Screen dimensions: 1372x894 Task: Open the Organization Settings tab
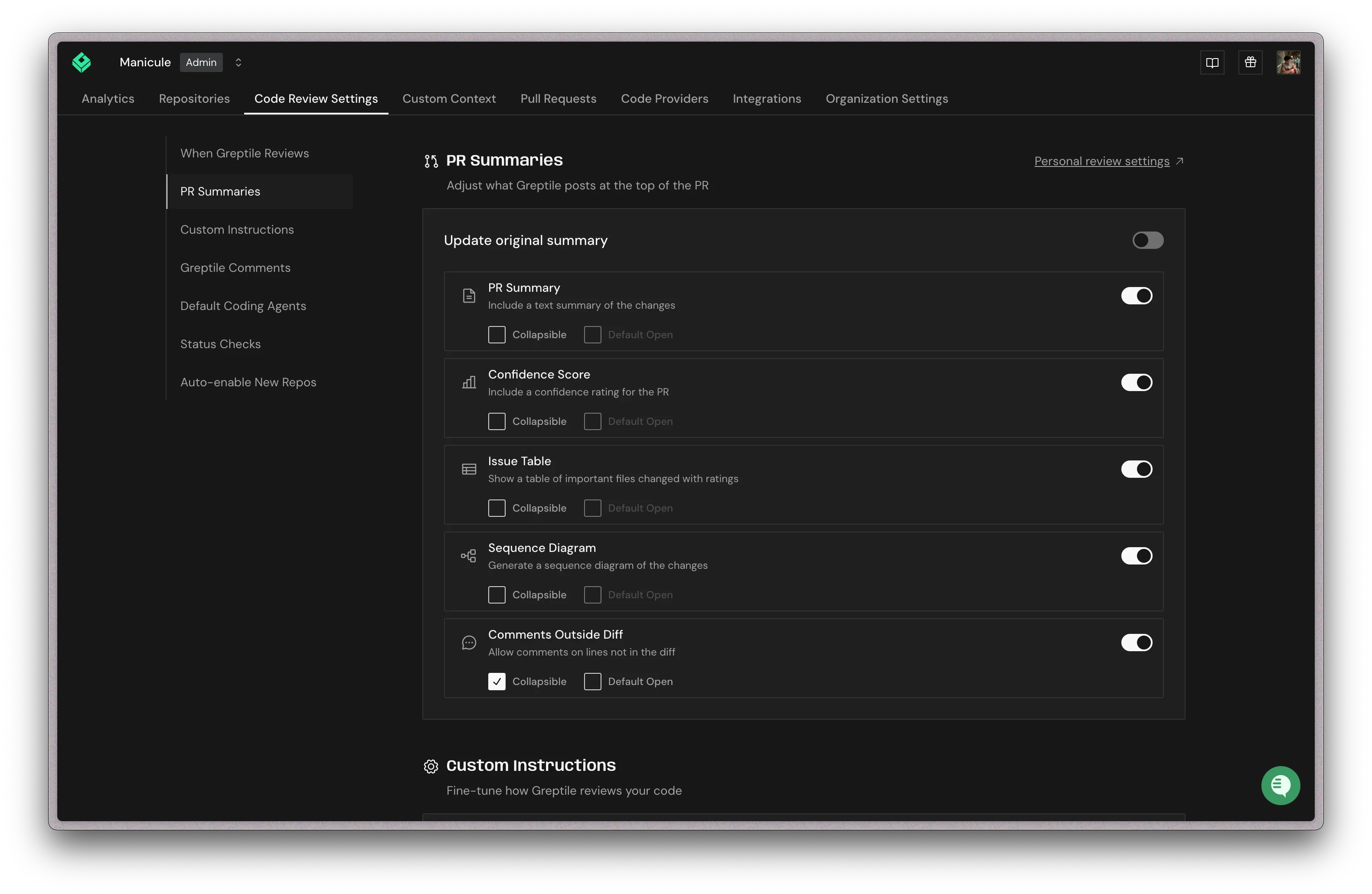[887, 98]
